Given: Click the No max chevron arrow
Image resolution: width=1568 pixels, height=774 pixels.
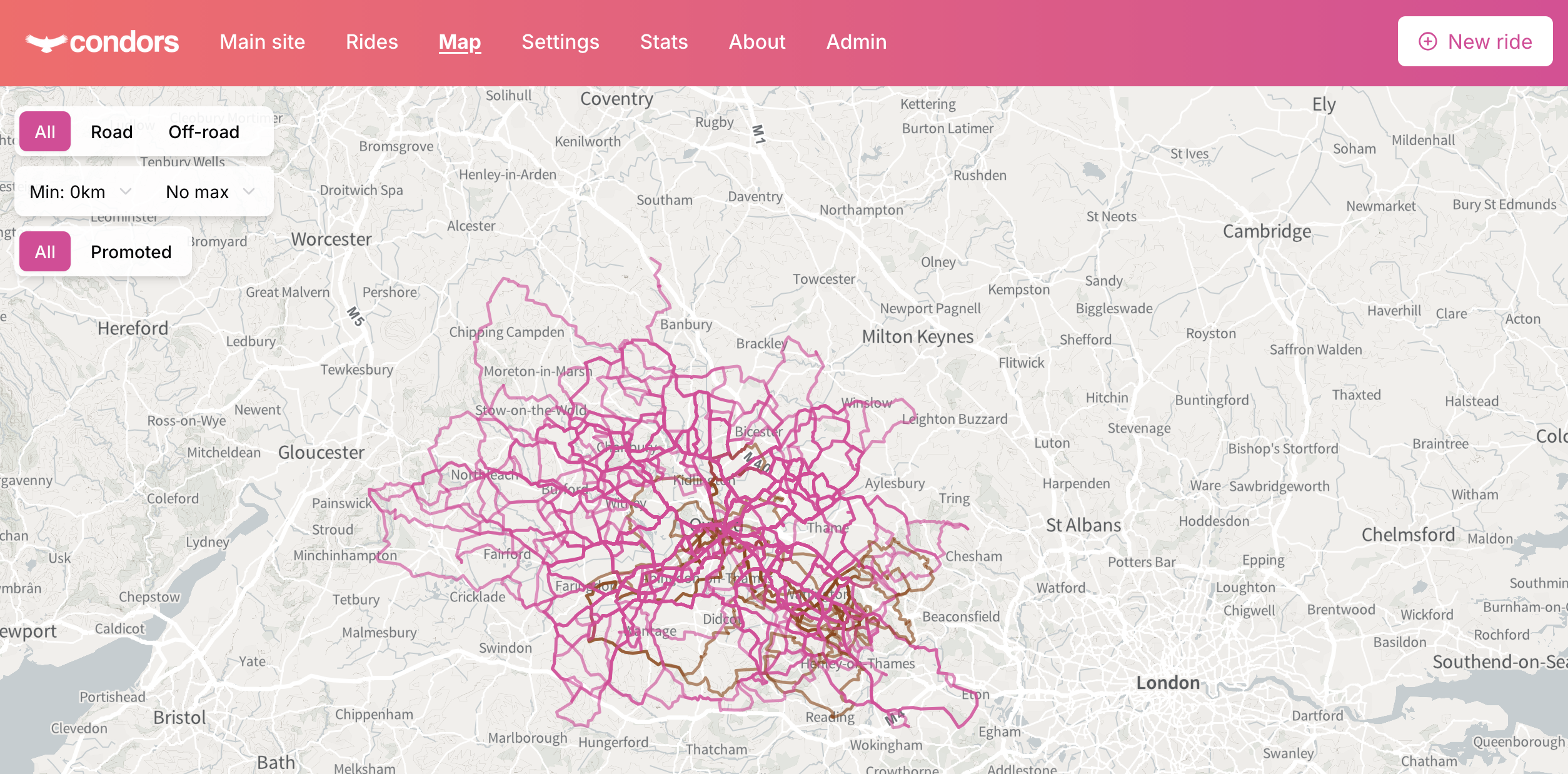Looking at the screenshot, I should [249, 191].
